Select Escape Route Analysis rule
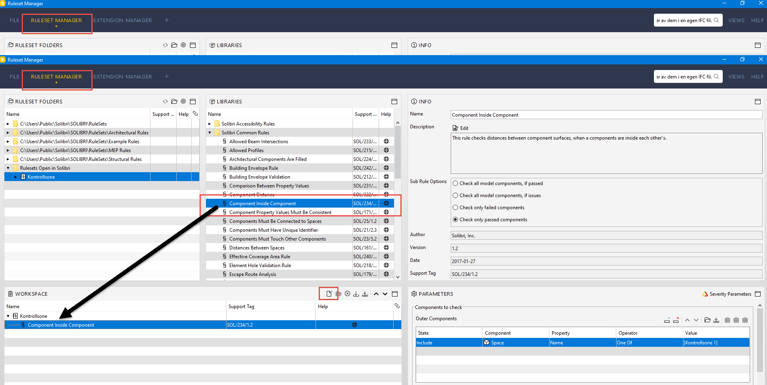Image resolution: width=767 pixels, height=385 pixels. click(252, 274)
